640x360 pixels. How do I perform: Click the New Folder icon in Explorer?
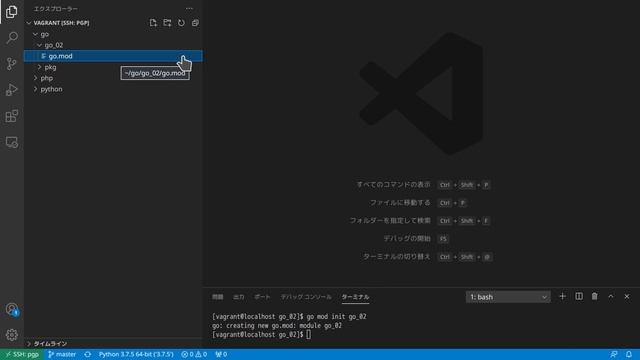167,23
